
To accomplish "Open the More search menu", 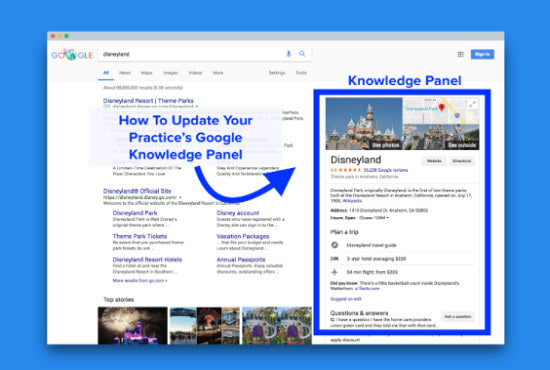I will [218, 73].
